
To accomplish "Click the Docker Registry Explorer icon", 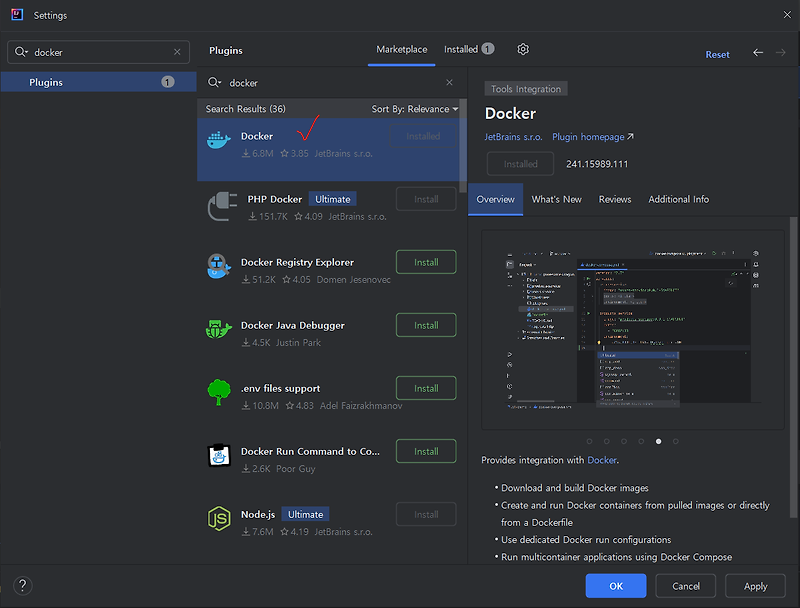I will (219, 268).
